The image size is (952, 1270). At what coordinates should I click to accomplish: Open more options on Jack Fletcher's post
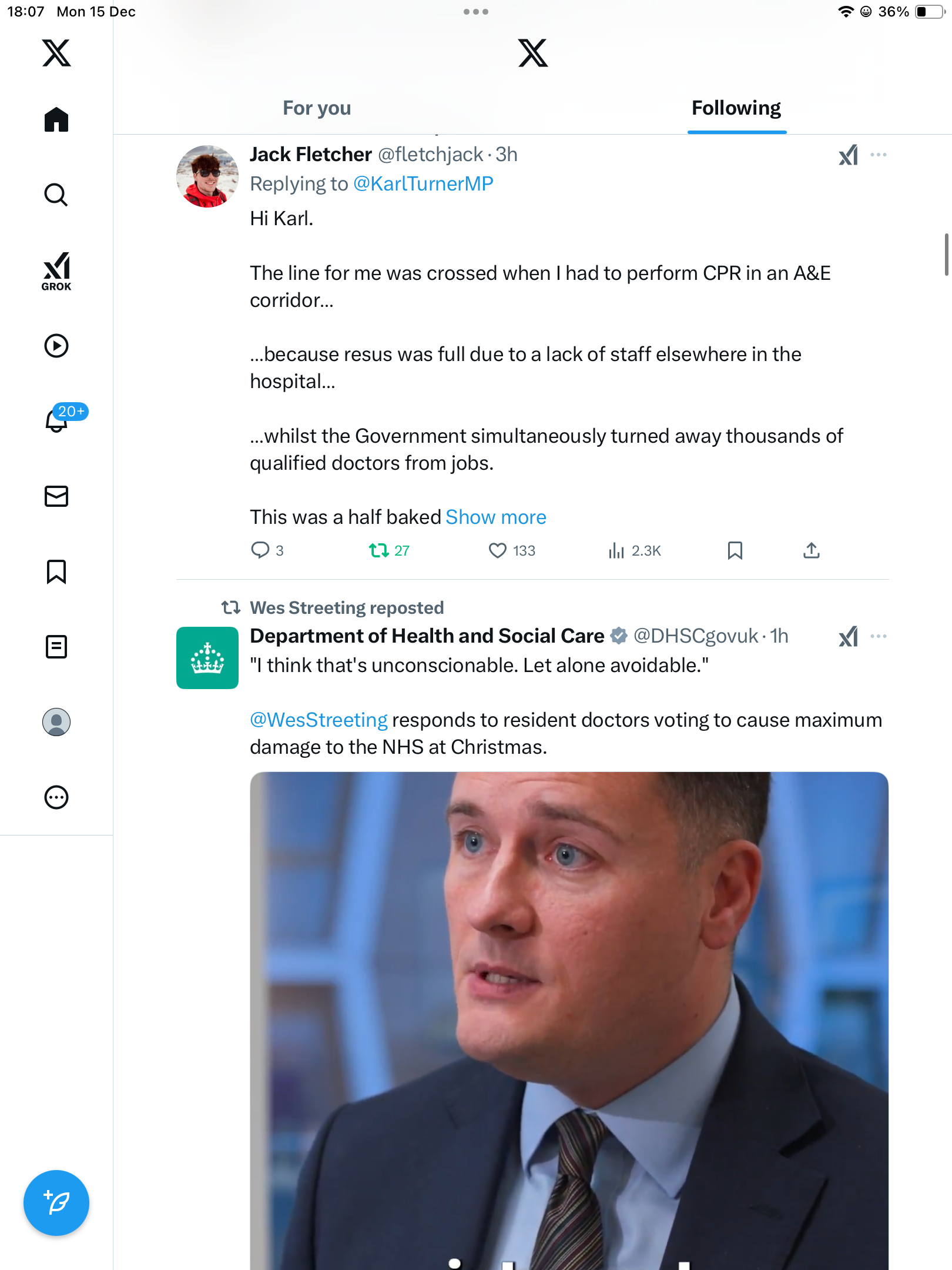pyautogui.click(x=879, y=155)
